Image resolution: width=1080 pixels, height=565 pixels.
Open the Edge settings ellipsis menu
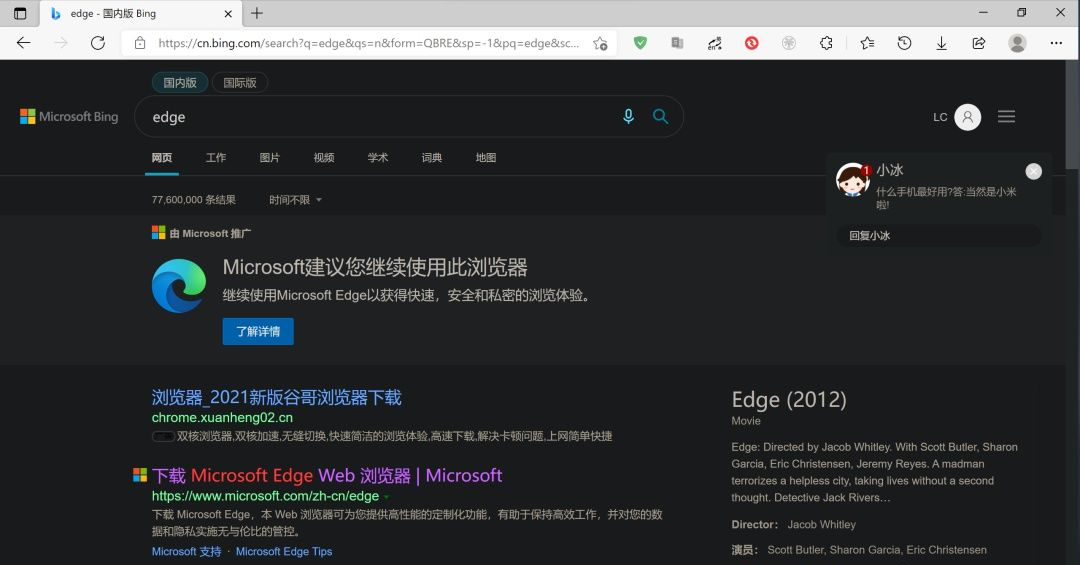(x=1056, y=43)
